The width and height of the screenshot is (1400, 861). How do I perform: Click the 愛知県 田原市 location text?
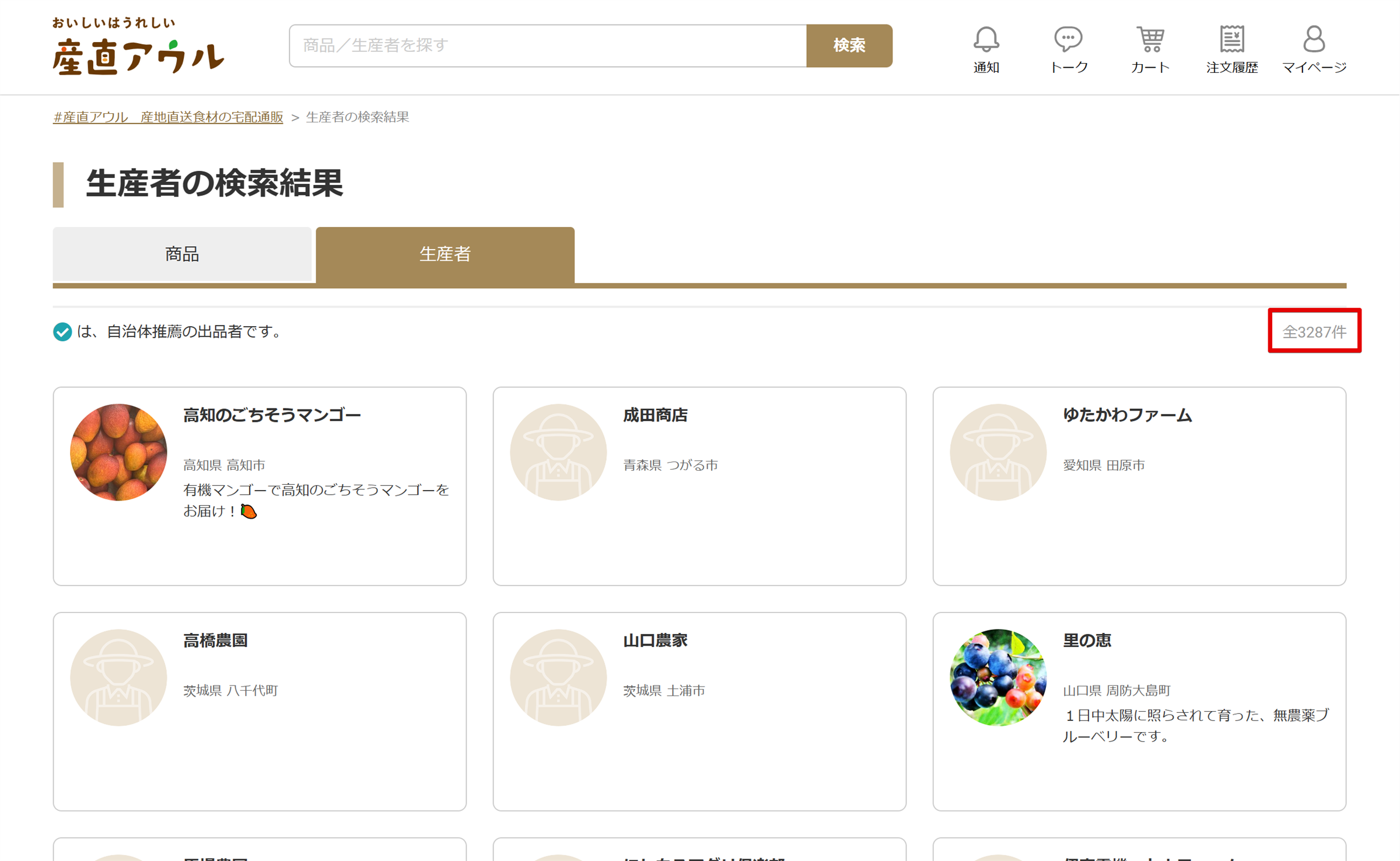(x=1104, y=465)
